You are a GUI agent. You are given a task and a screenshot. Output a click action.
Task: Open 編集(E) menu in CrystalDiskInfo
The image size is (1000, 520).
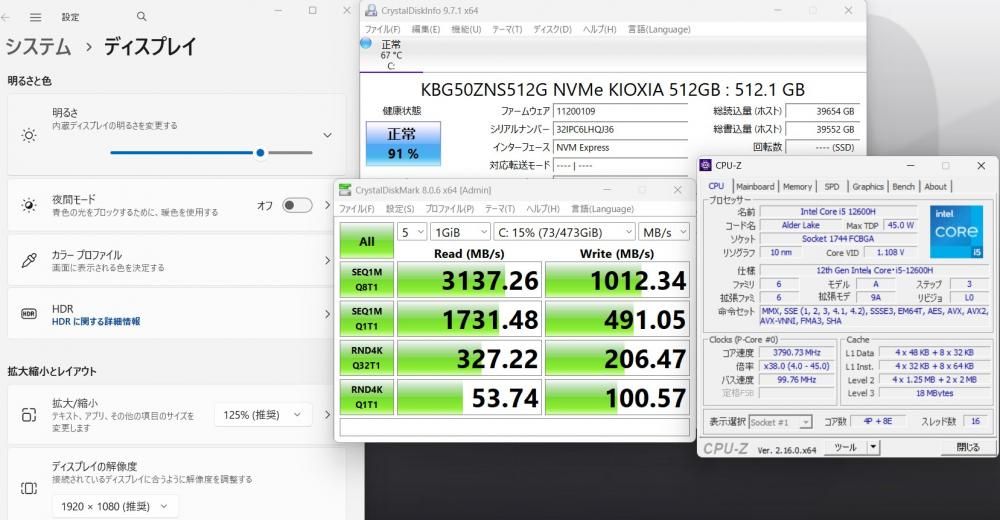[425, 29]
